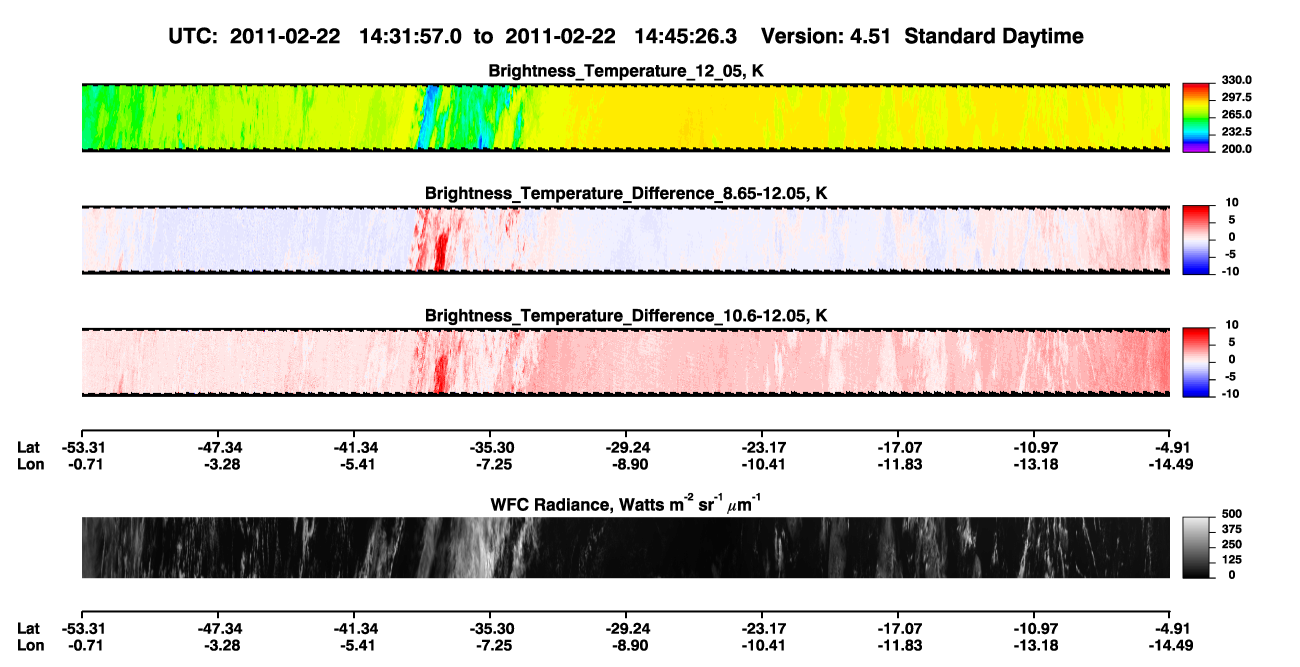Click the end time '14:45:26.3' in header
1300x667 pixels.
tap(685, 36)
